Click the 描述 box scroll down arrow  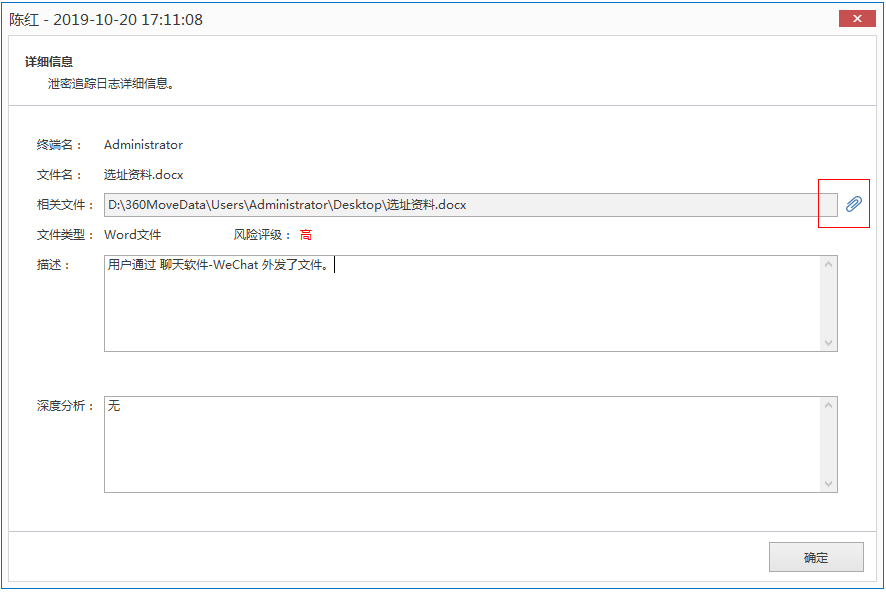click(828, 342)
